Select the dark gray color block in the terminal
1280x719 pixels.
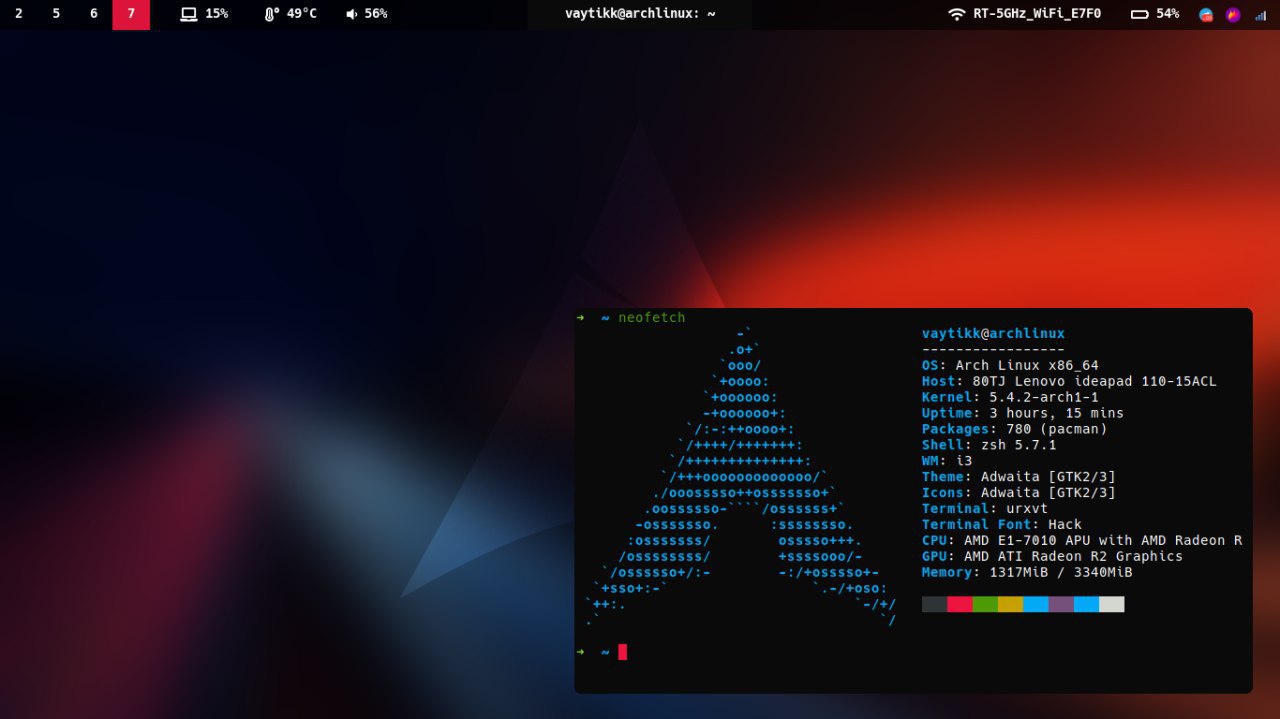pyautogui.click(x=934, y=604)
